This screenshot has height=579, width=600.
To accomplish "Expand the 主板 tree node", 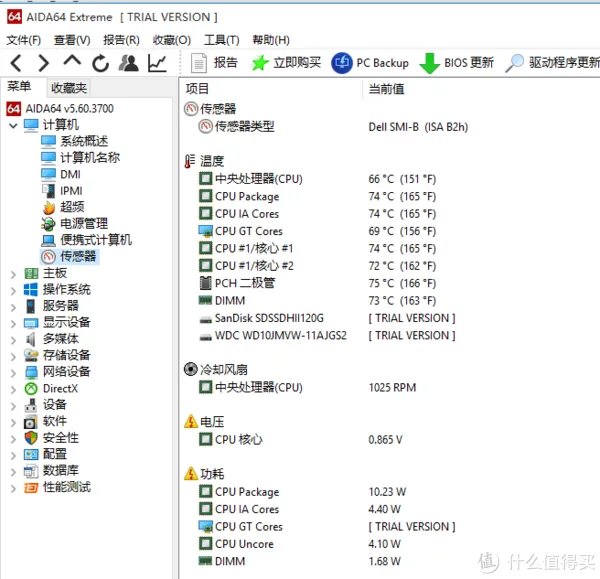I will point(13,274).
